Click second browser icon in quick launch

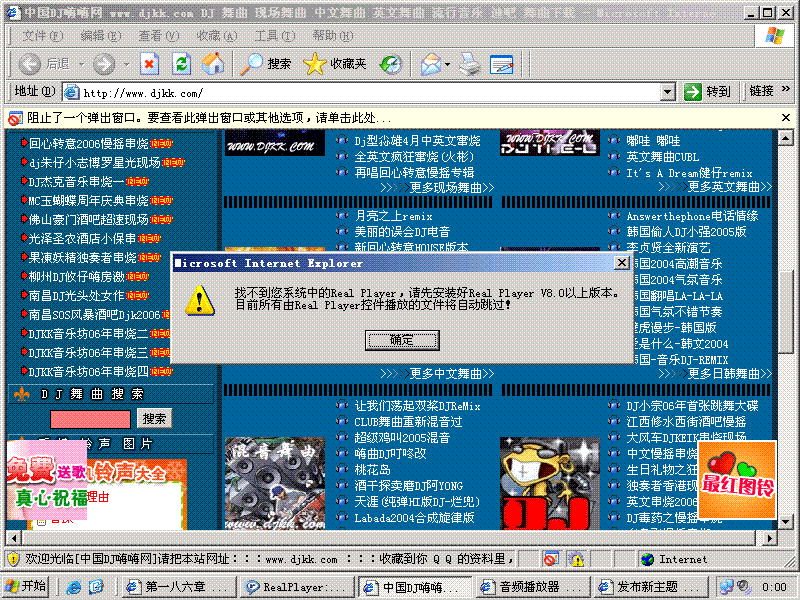point(96,587)
